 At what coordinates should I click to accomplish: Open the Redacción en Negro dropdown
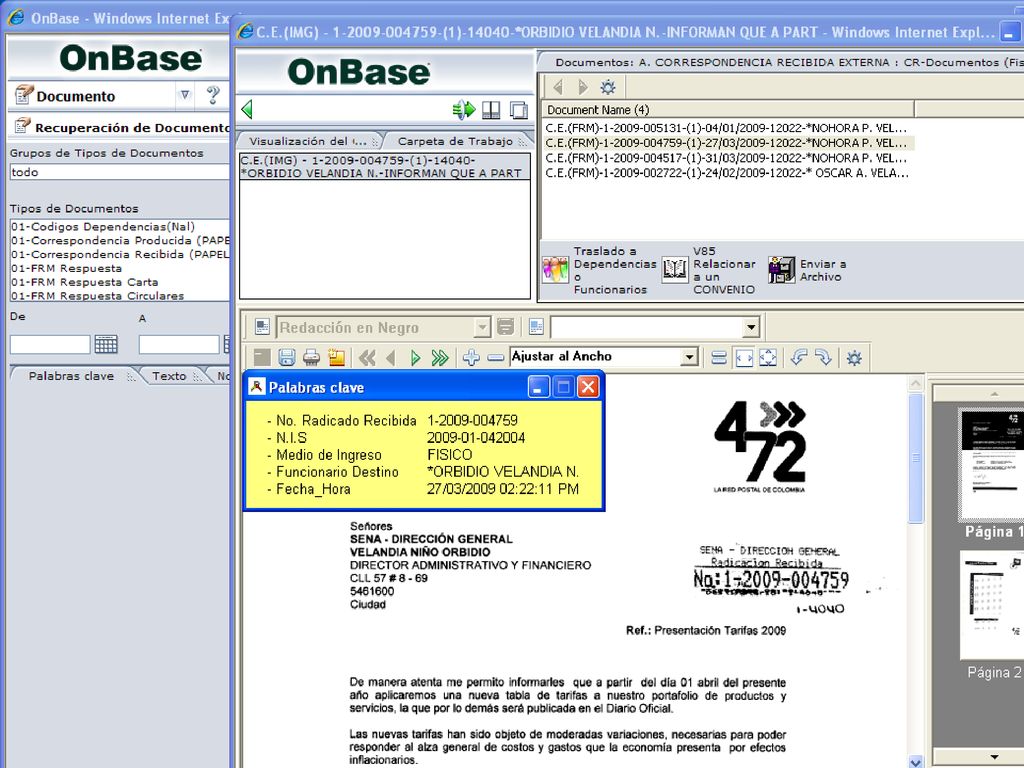[482, 327]
